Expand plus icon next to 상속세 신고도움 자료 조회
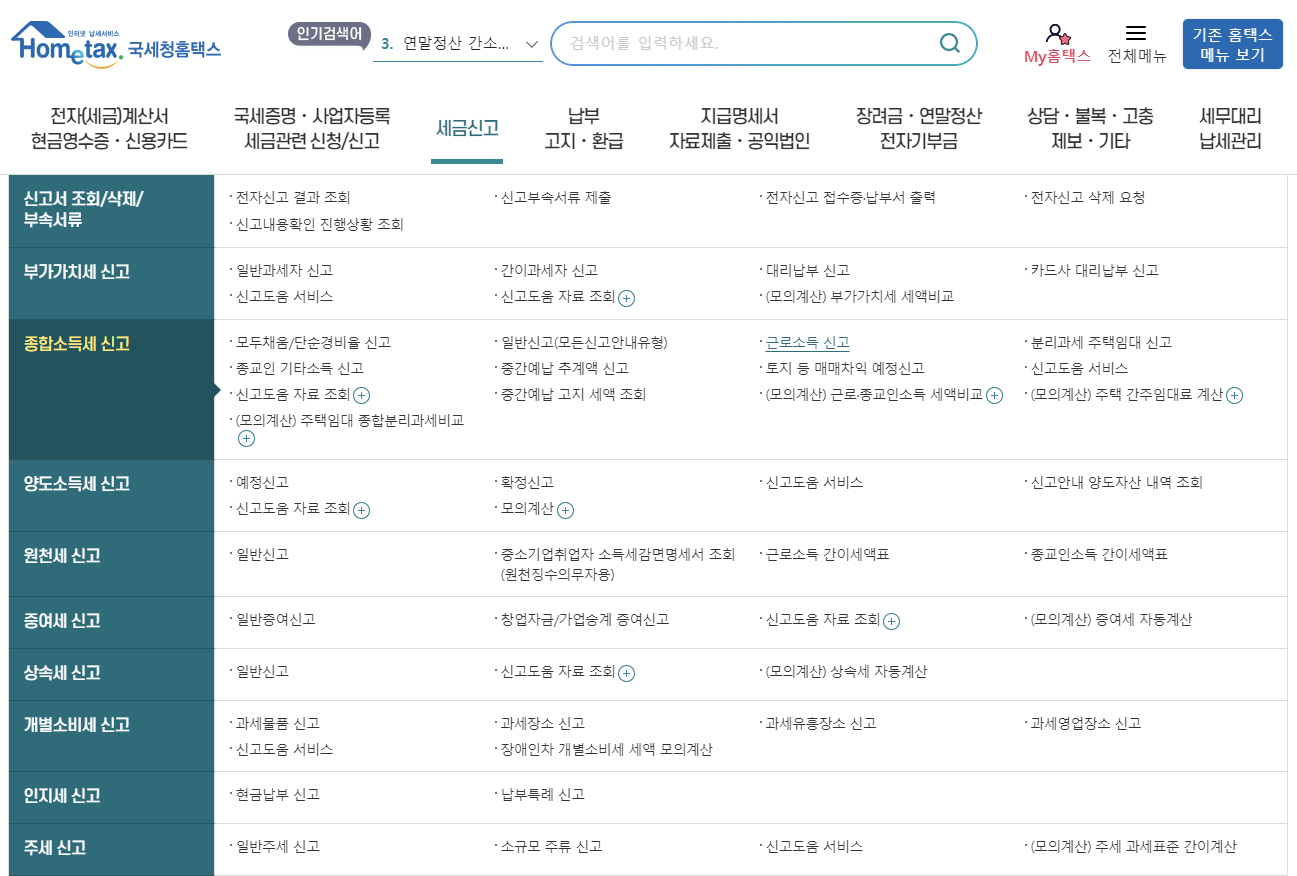 point(627,673)
